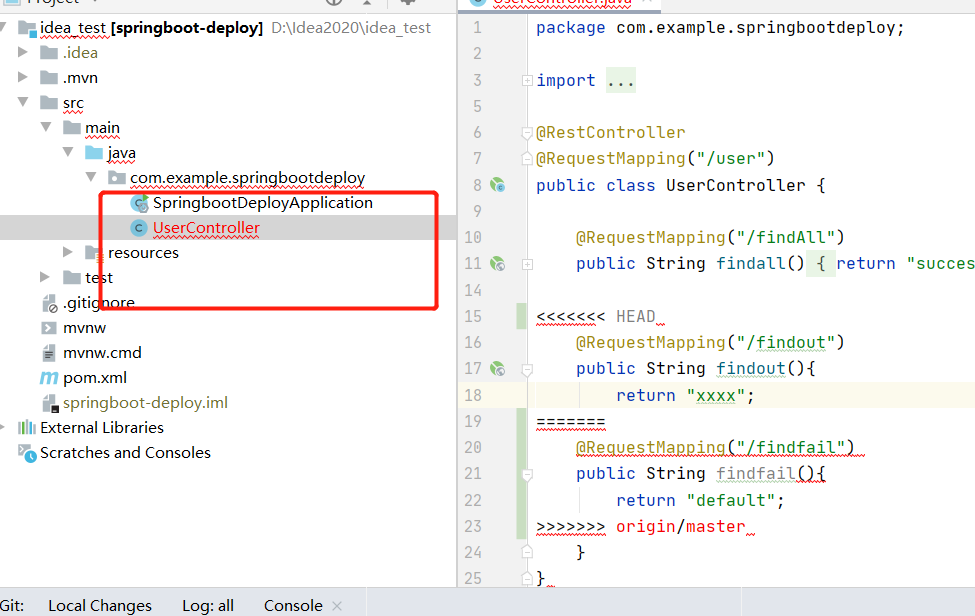Open SpringbootDeployApplication in the tree
Screen dimensions: 975x616
click(262, 203)
